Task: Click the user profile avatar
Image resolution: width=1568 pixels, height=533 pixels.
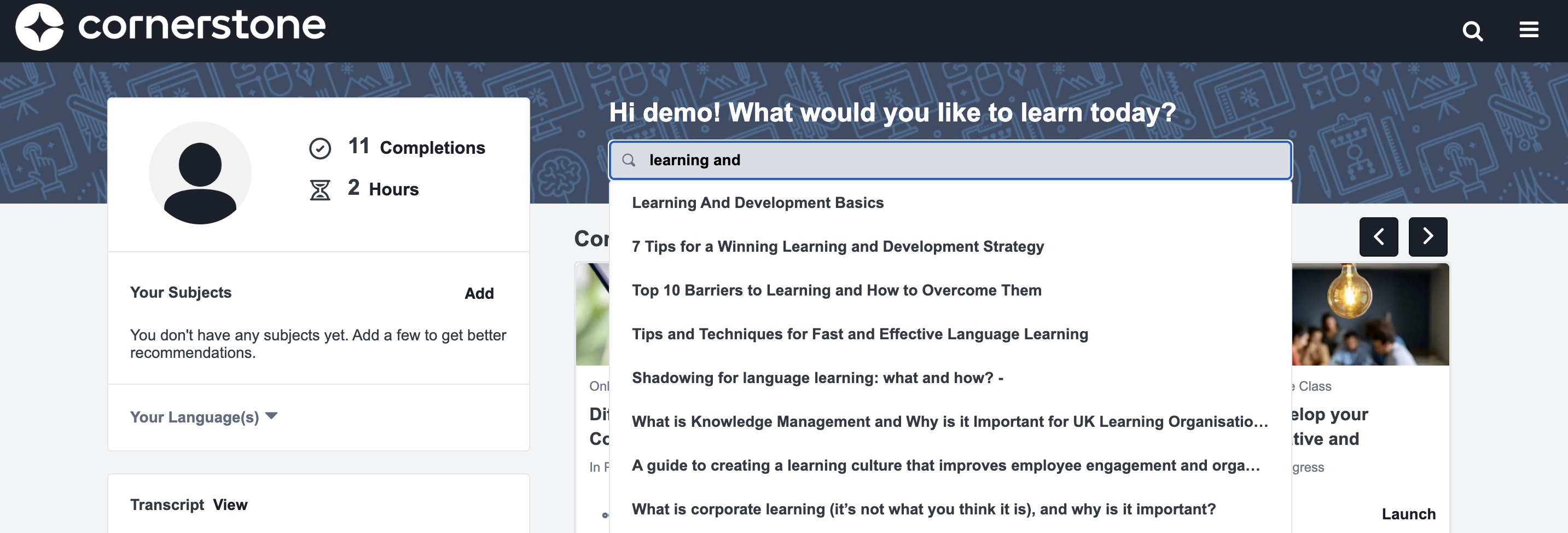Action: tap(200, 173)
